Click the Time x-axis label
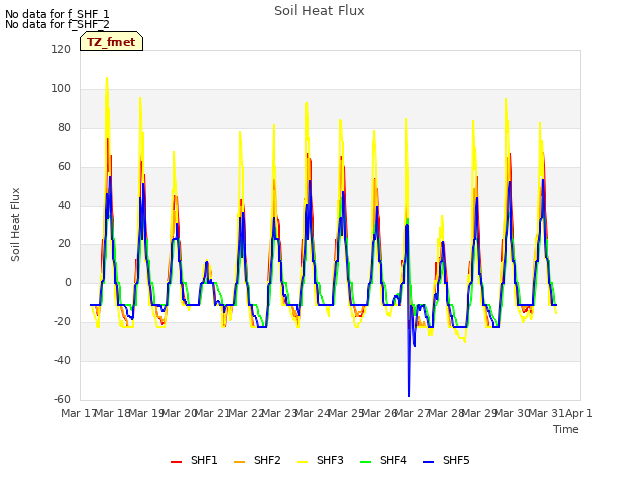 566,429
